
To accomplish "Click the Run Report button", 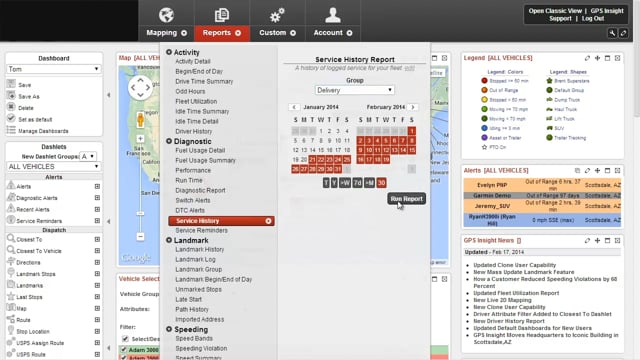I will point(406,199).
